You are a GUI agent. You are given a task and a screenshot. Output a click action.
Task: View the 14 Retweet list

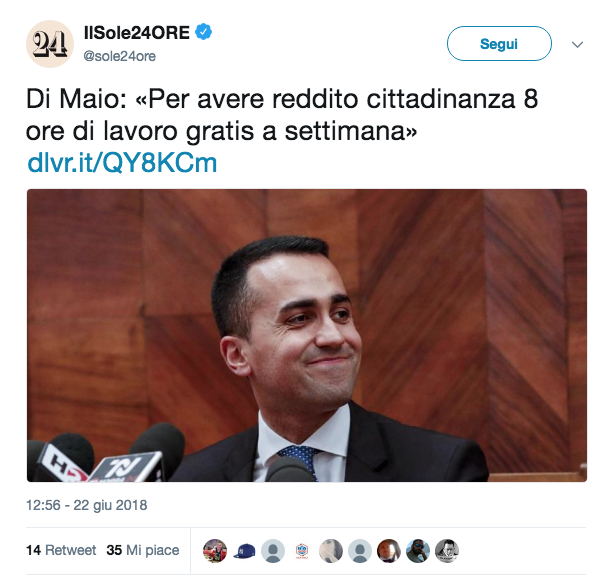(61, 550)
